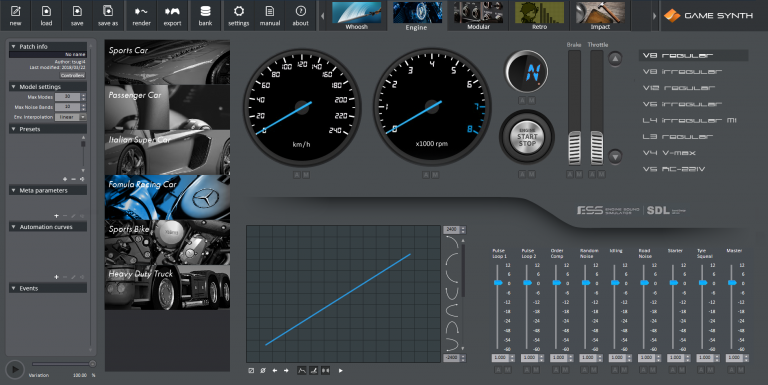Collapse the Presets section
Image resolution: width=768 pixels, height=385 pixels.
tap(14, 129)
